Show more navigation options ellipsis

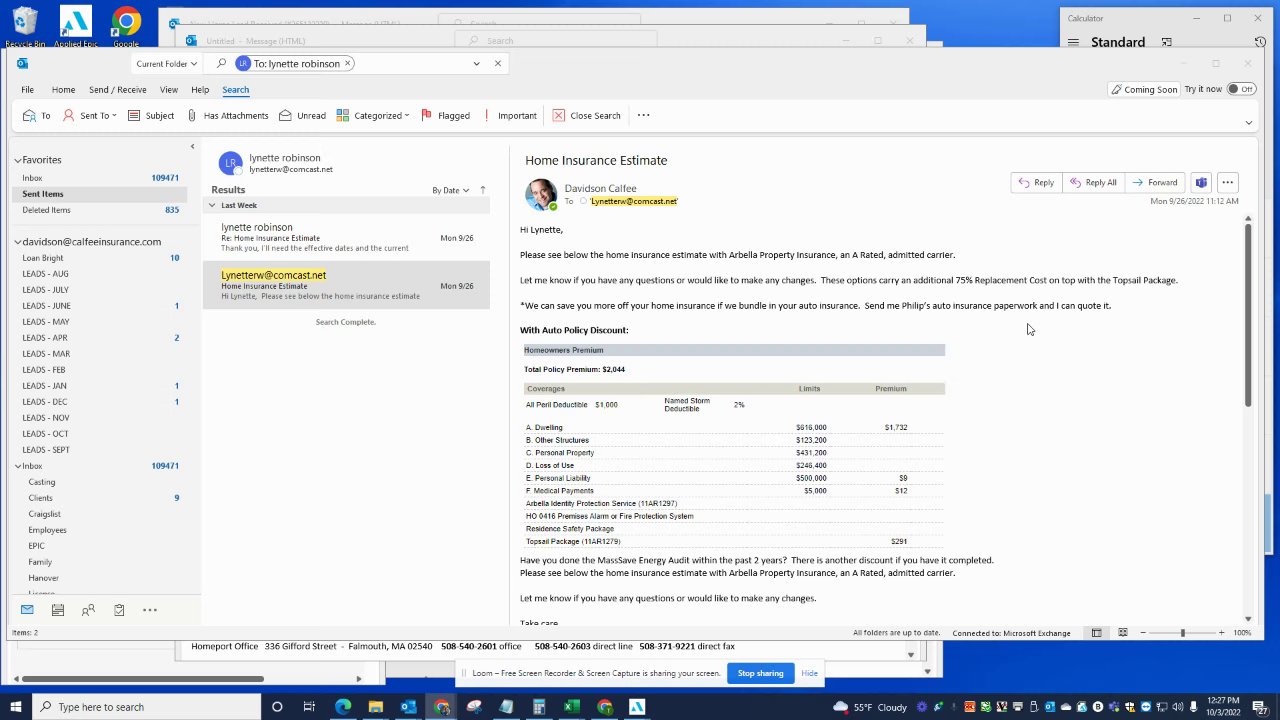(150, 610)
